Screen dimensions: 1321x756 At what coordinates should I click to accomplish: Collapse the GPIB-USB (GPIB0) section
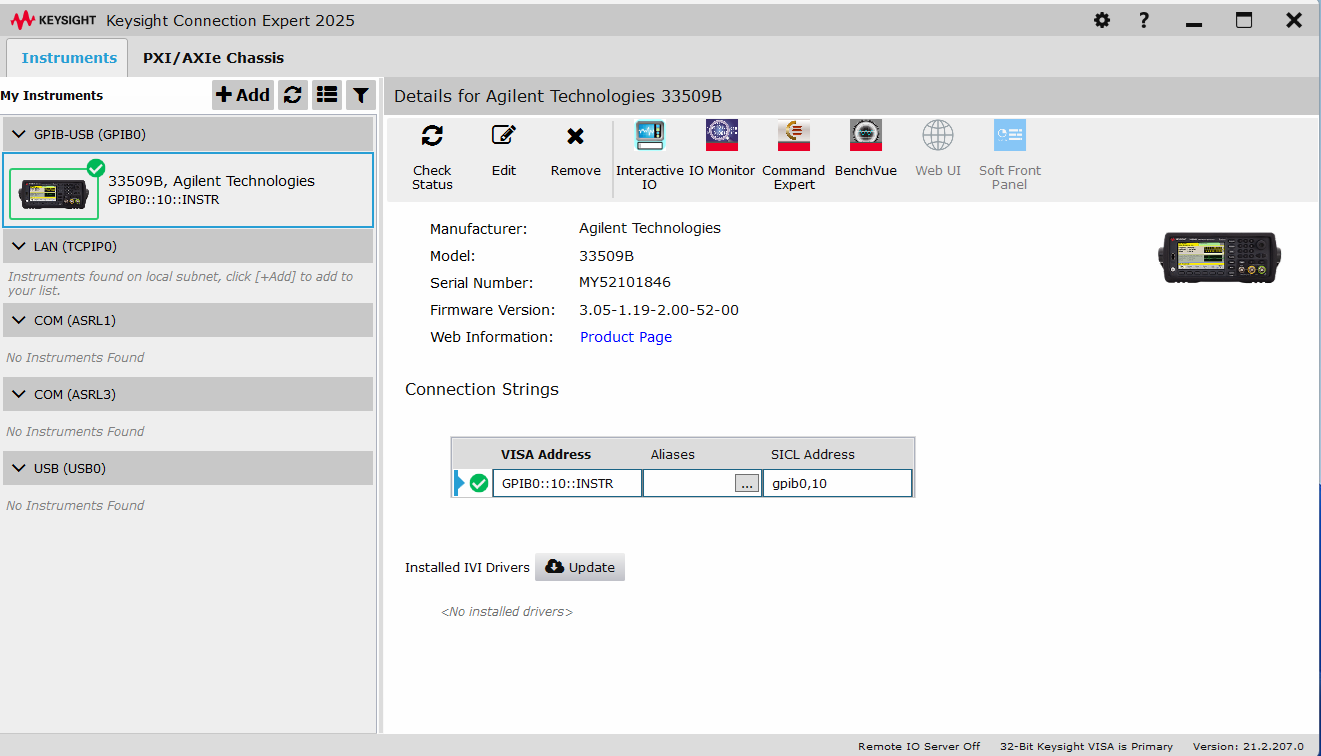20,134
